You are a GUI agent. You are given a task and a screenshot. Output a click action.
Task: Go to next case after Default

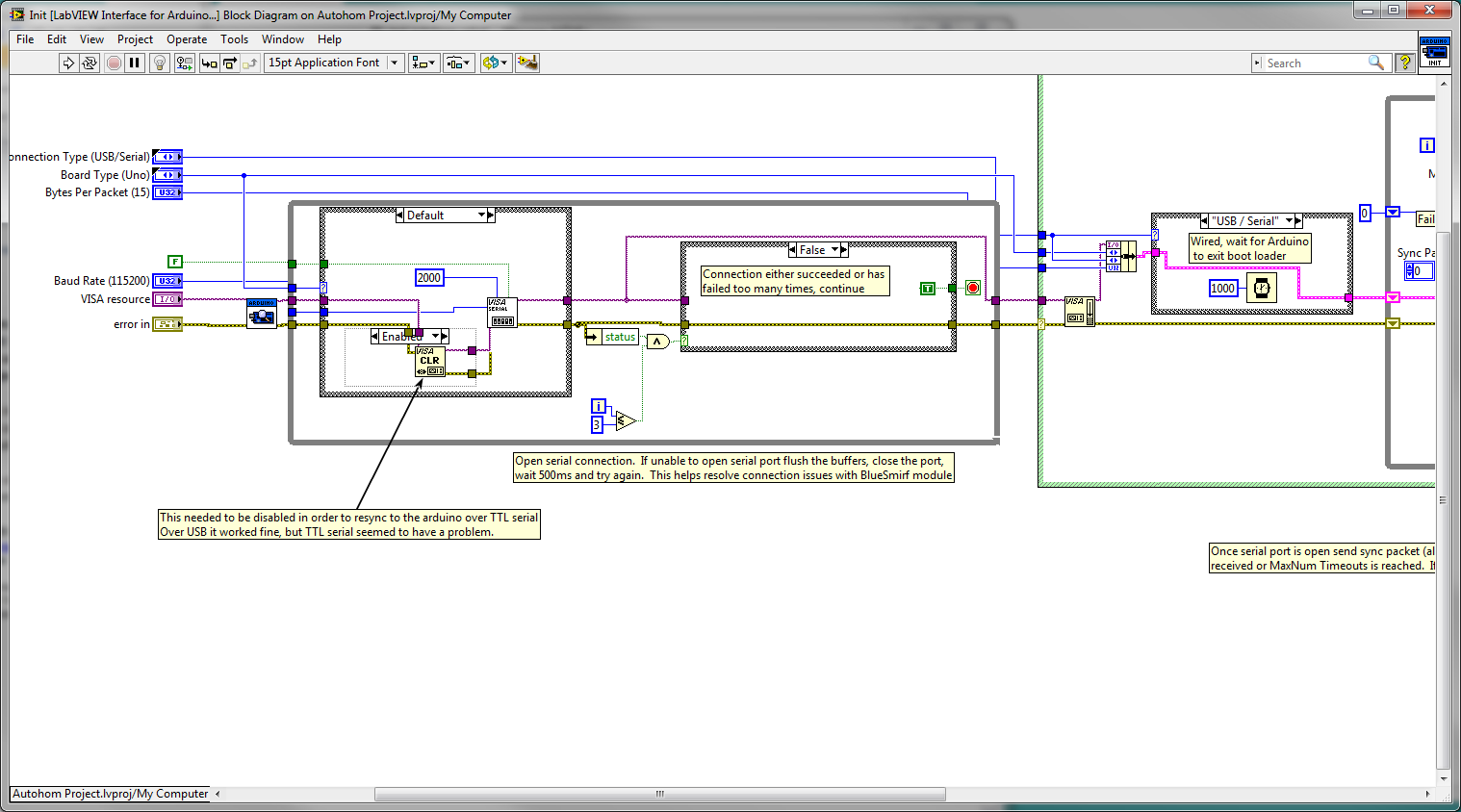click(491, 216)
